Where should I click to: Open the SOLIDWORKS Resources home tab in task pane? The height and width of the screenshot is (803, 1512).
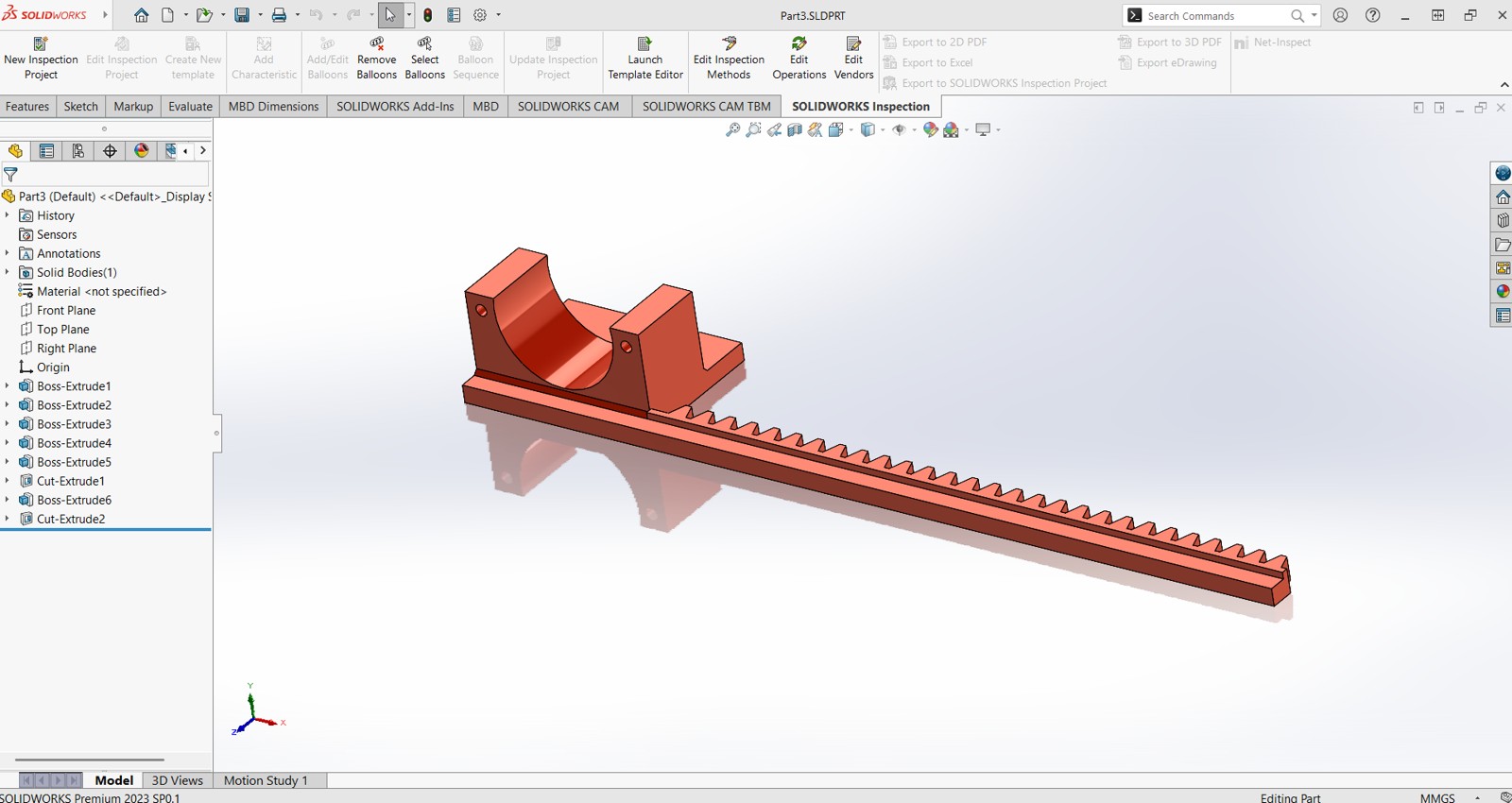point(1503,196)
